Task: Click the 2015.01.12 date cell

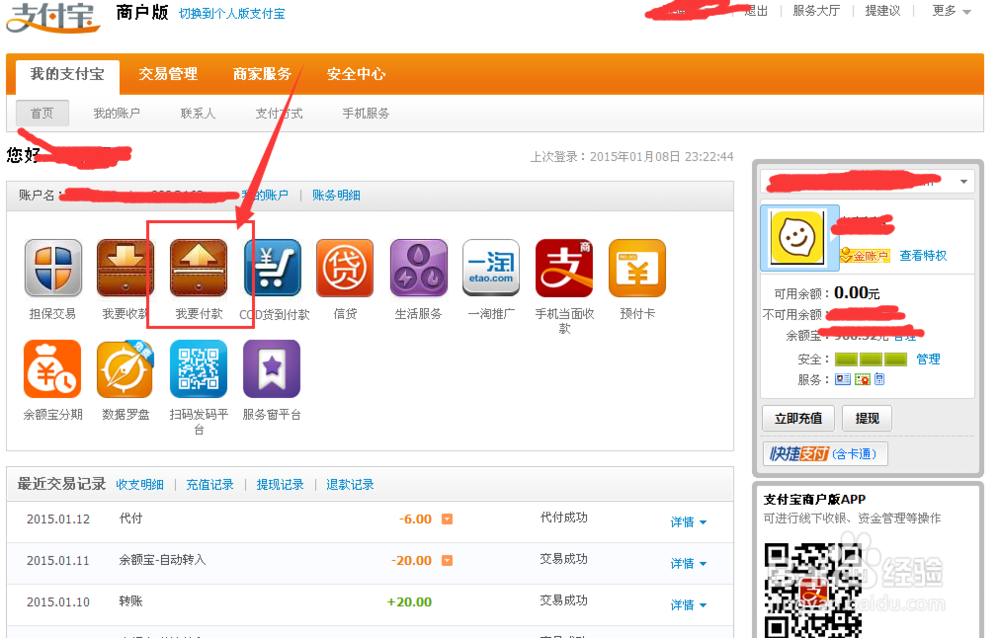Action: coord(58,519)
